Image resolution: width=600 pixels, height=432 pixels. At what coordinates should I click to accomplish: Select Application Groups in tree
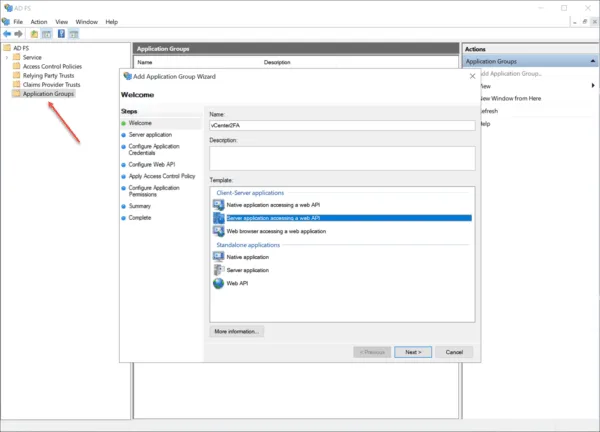pos(48,94)
